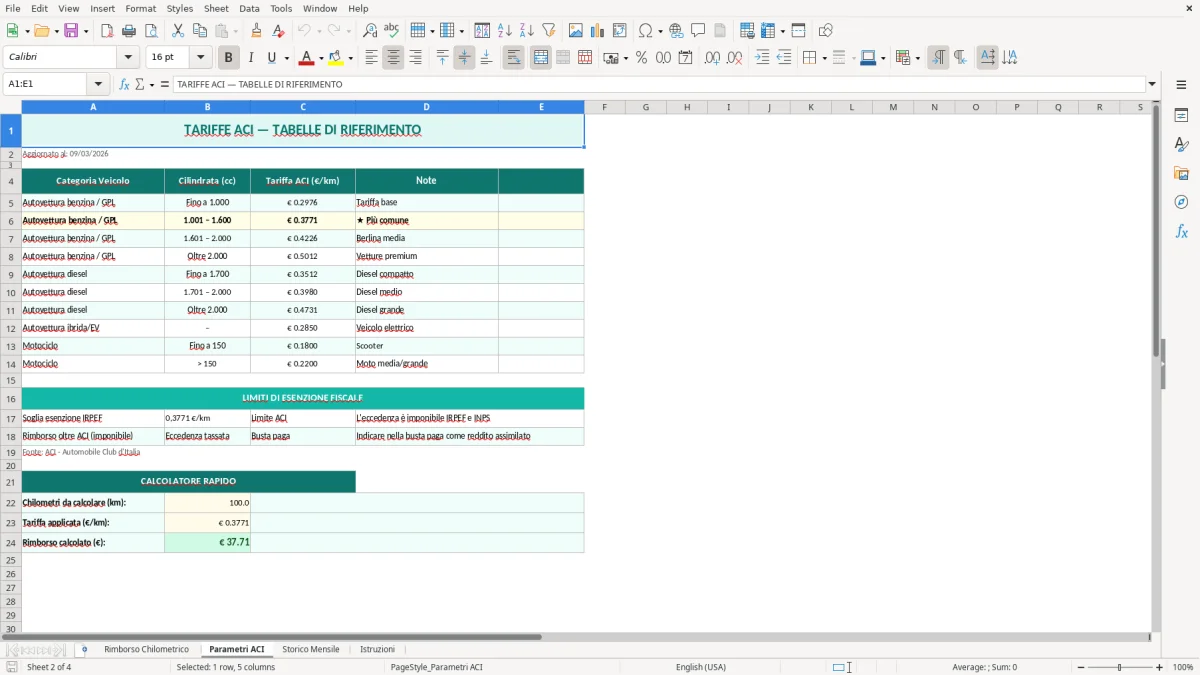The height and width of the screenshot is (675, 1200).
Task: Click the Cut scissors icon
Action: (x=178, y=31)
